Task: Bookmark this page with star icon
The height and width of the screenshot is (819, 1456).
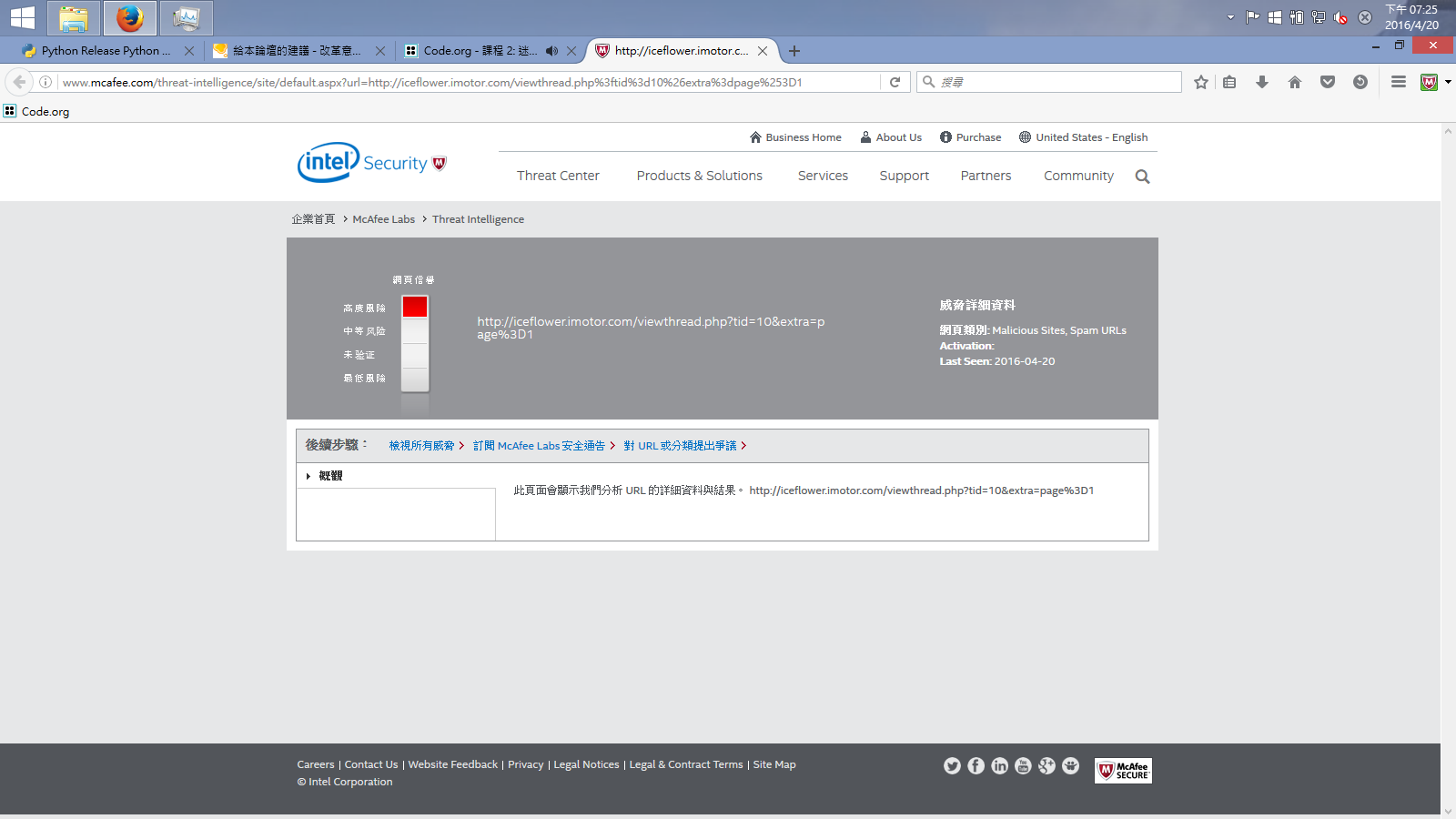Action: coord(1201,82)
